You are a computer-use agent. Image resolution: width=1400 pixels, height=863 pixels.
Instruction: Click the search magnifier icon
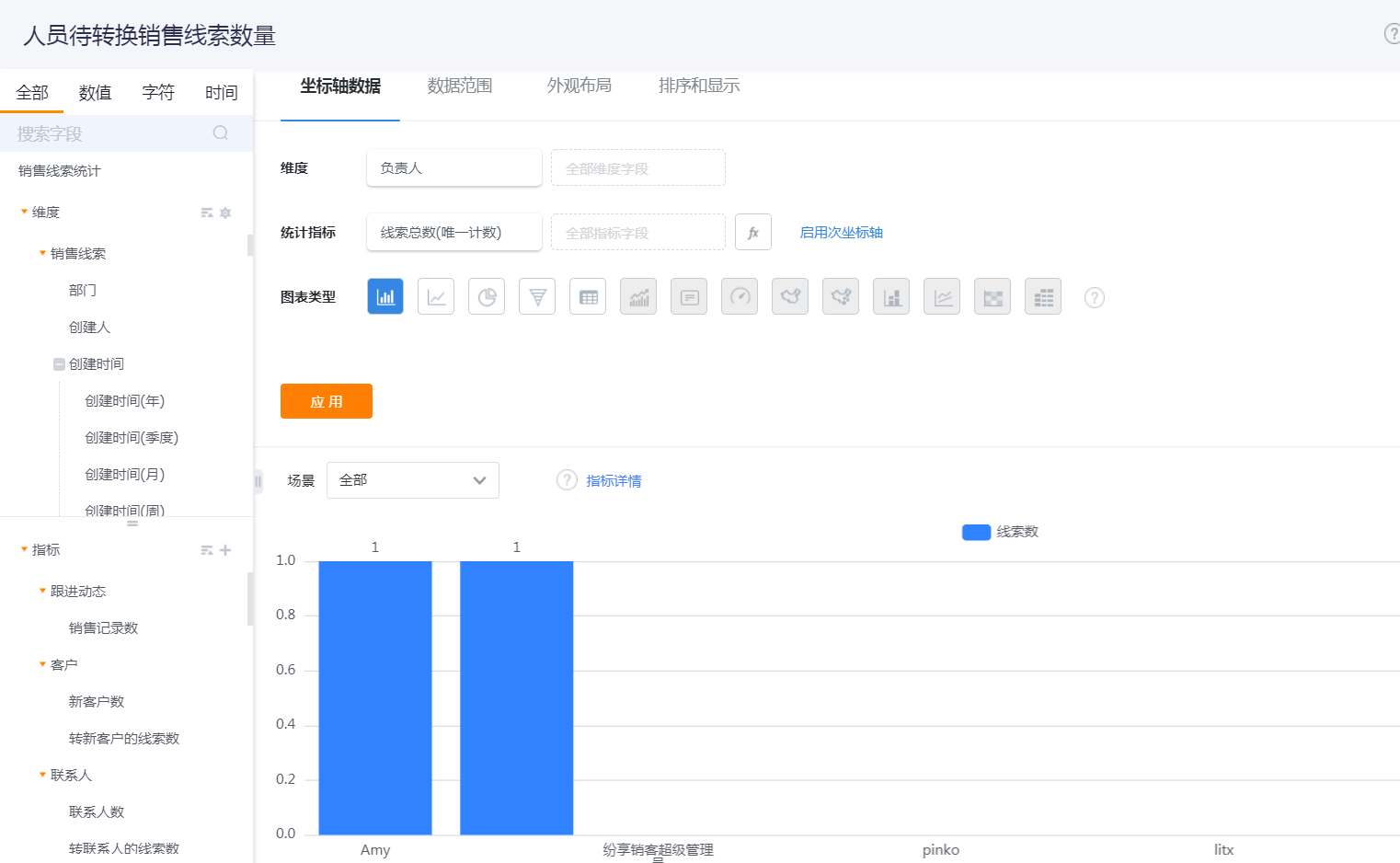pos(221,132)
